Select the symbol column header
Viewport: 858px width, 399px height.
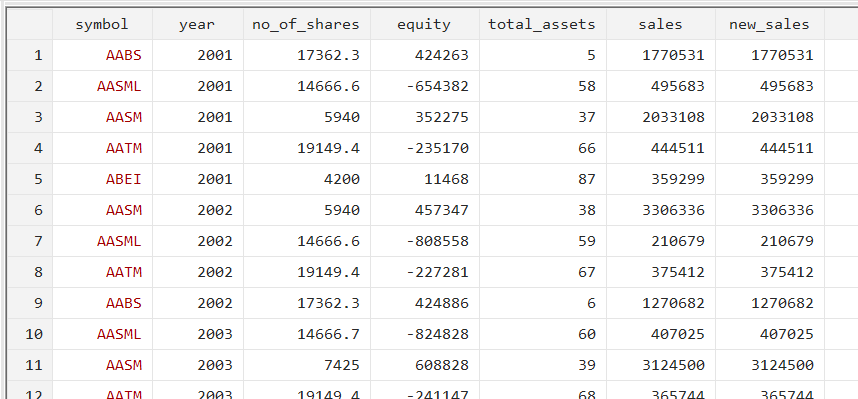pos(102,24)
